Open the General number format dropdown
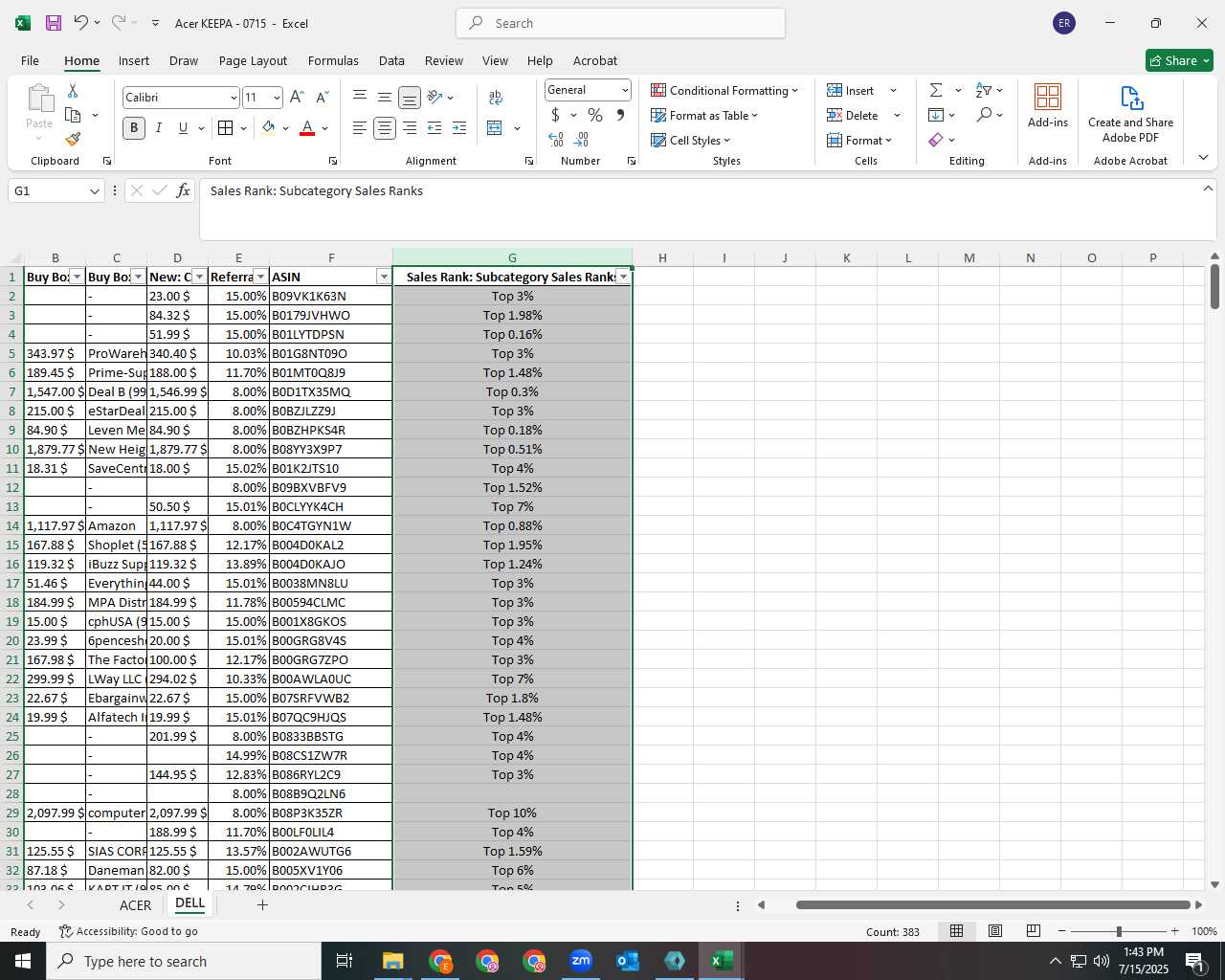1225x980 pixels. pyautogui.click(x=625, y=90)
